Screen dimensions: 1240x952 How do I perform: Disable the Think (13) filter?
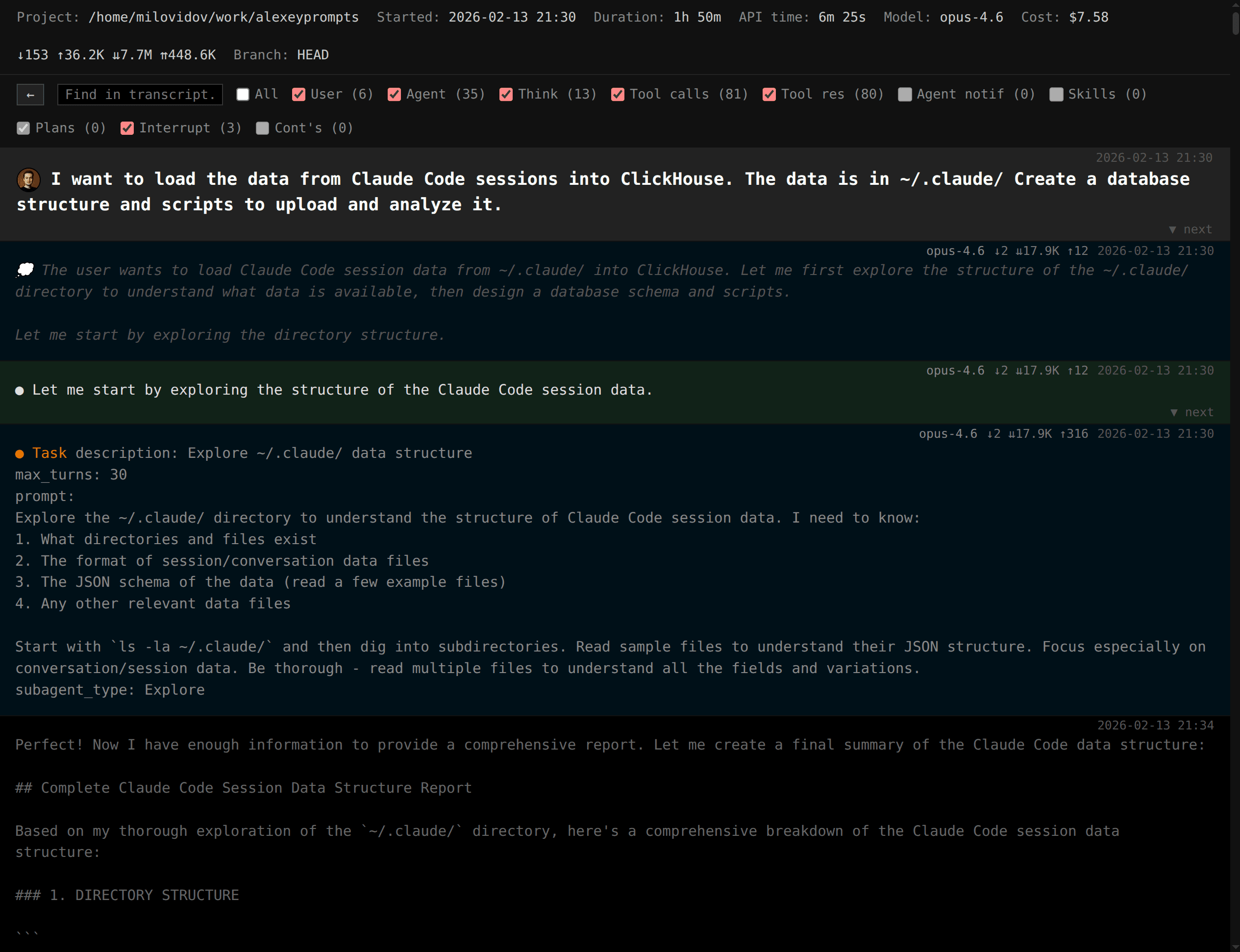point(506,94)
